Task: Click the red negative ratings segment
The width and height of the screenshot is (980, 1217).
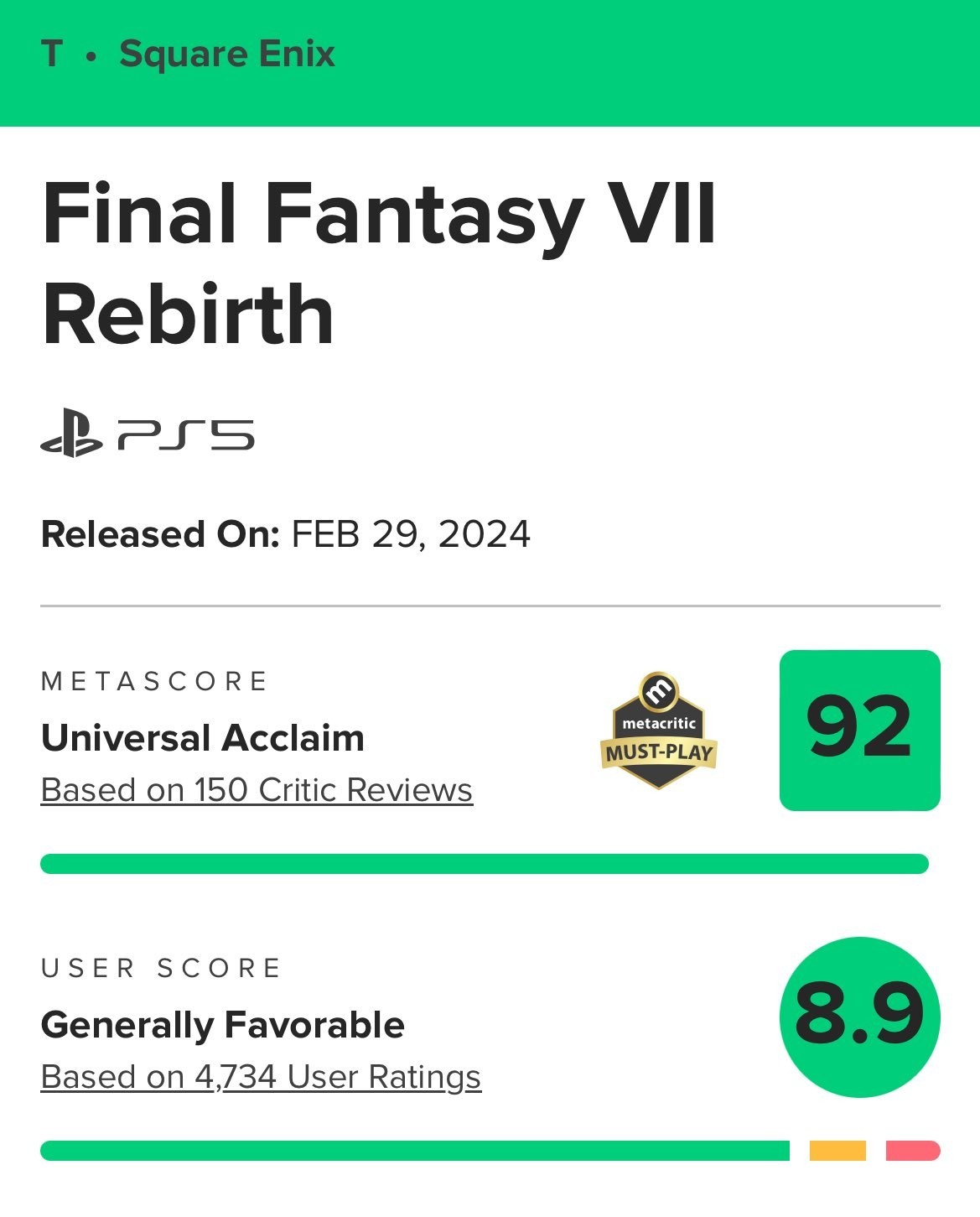Action: tap(913, 1151)
